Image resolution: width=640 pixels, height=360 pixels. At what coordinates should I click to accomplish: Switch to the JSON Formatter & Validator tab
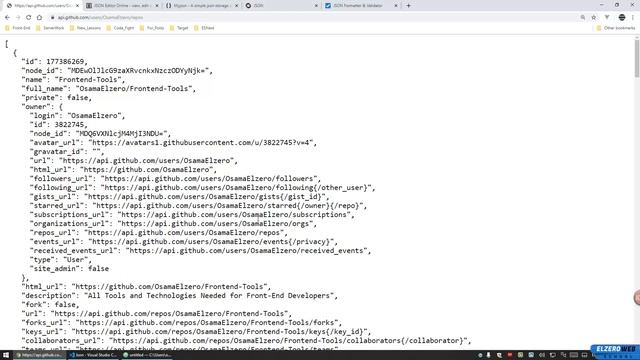360,6
